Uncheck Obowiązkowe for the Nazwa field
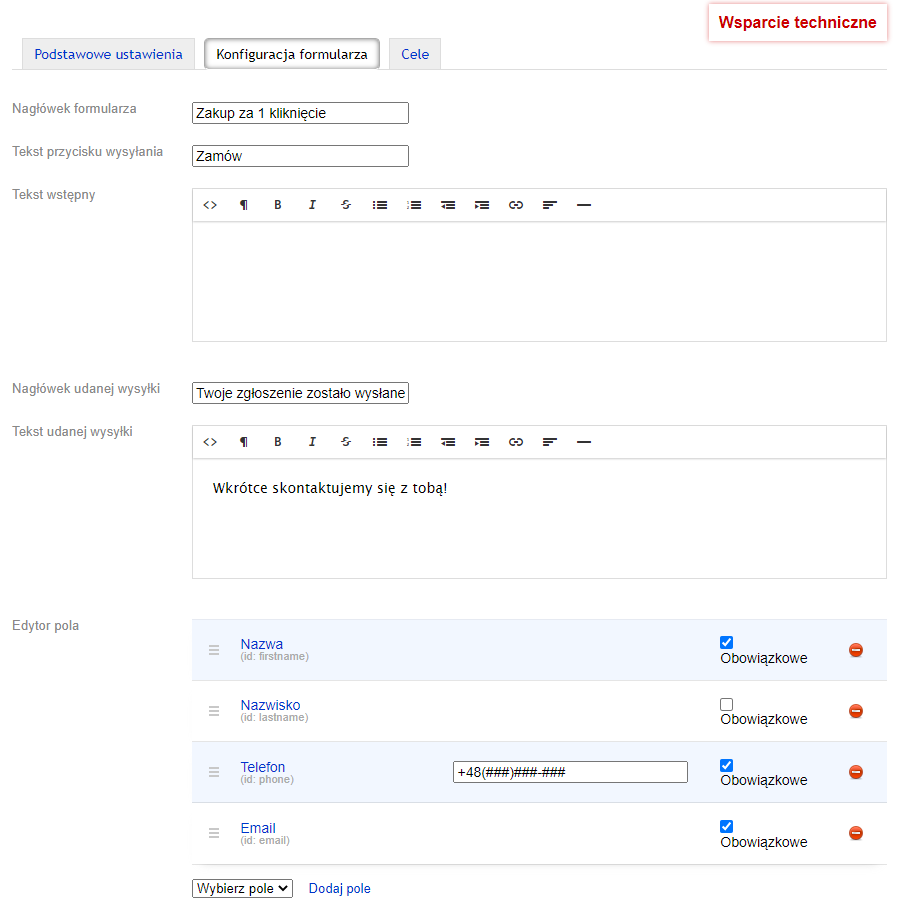The height and width of the screenshot is (911, 897). [727, 643]
